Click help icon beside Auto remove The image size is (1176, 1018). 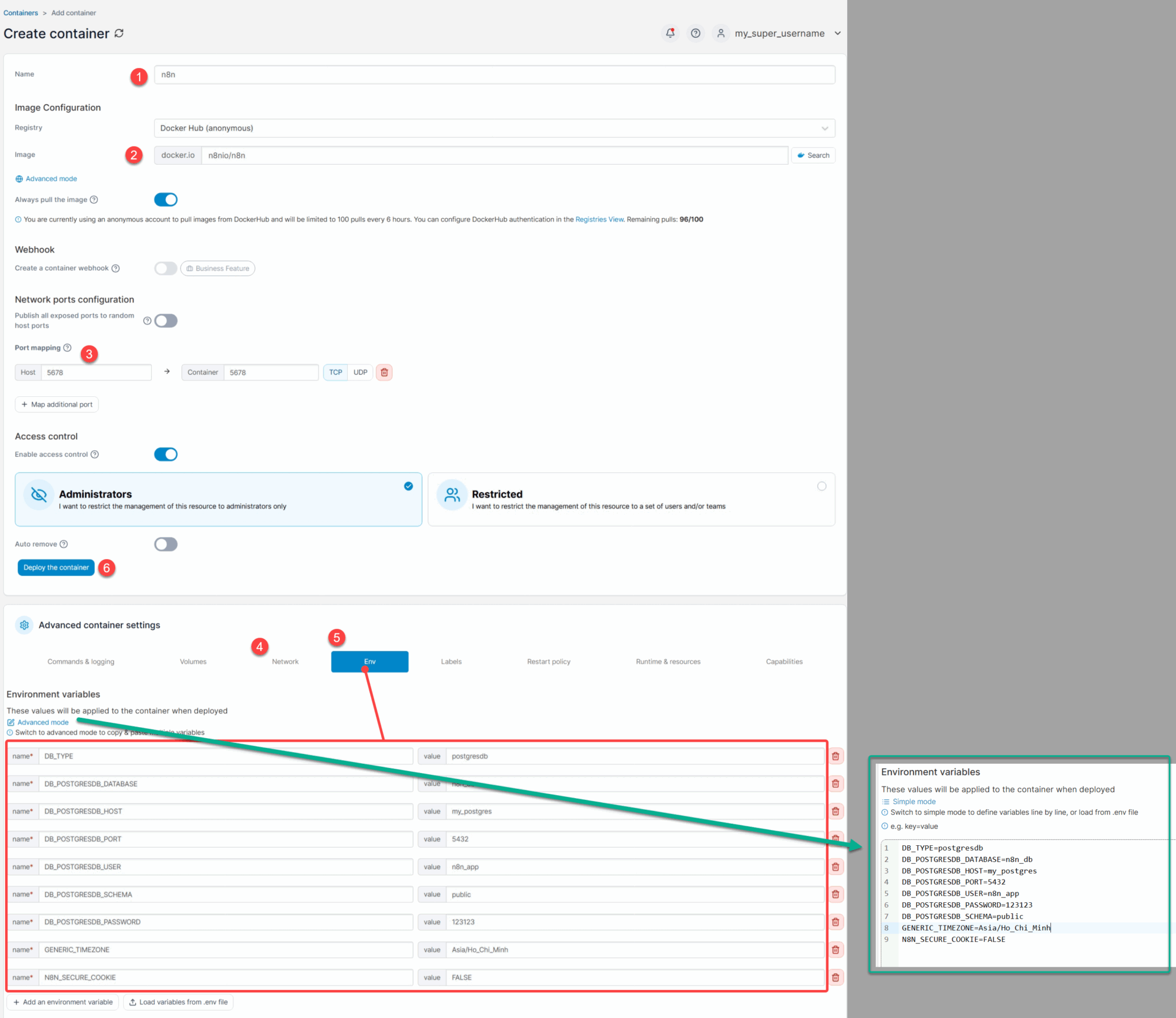coord(64,544)
